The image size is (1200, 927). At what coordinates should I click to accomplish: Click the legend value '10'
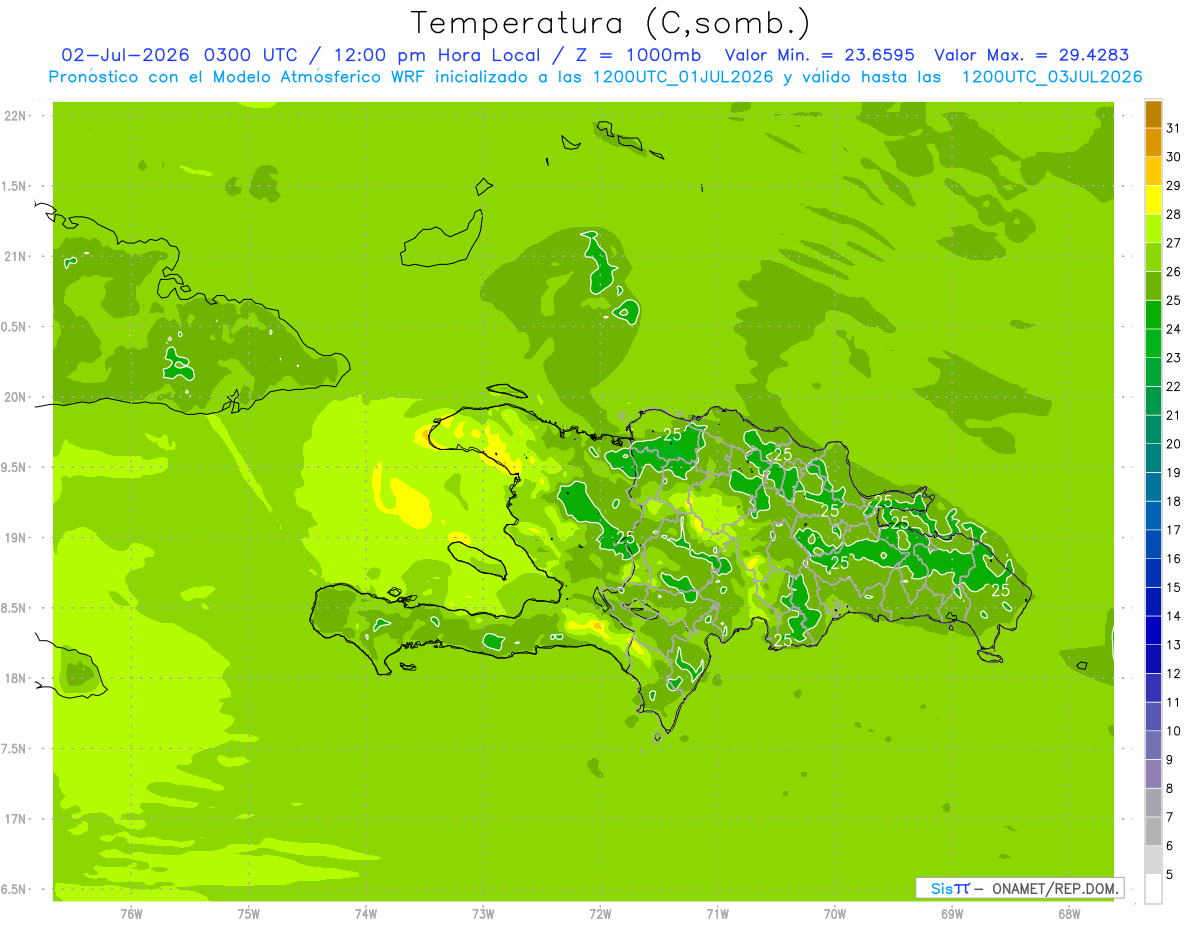(x=1173, y=731)
